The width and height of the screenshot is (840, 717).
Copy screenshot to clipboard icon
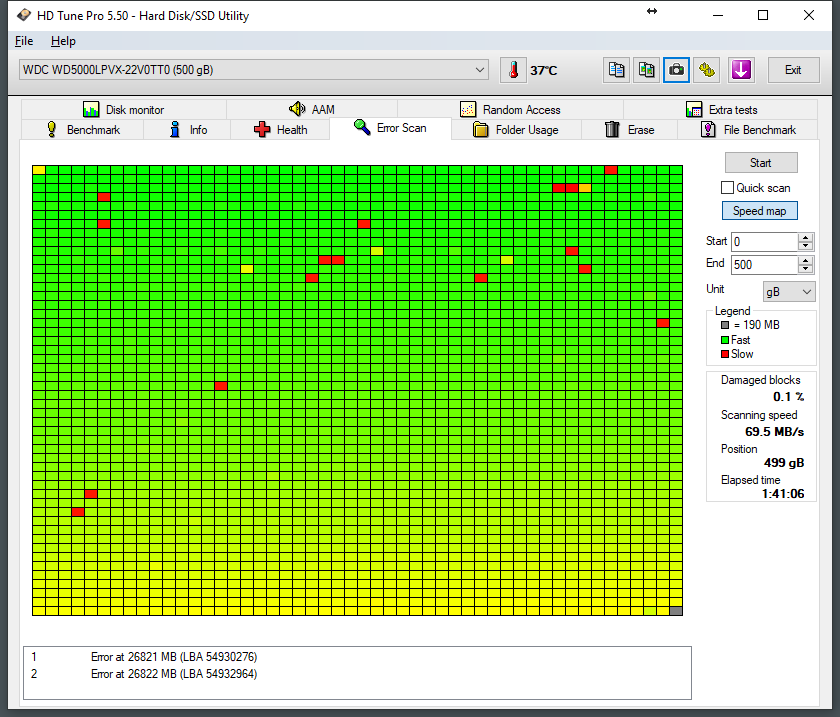click(x=647, y=70)
